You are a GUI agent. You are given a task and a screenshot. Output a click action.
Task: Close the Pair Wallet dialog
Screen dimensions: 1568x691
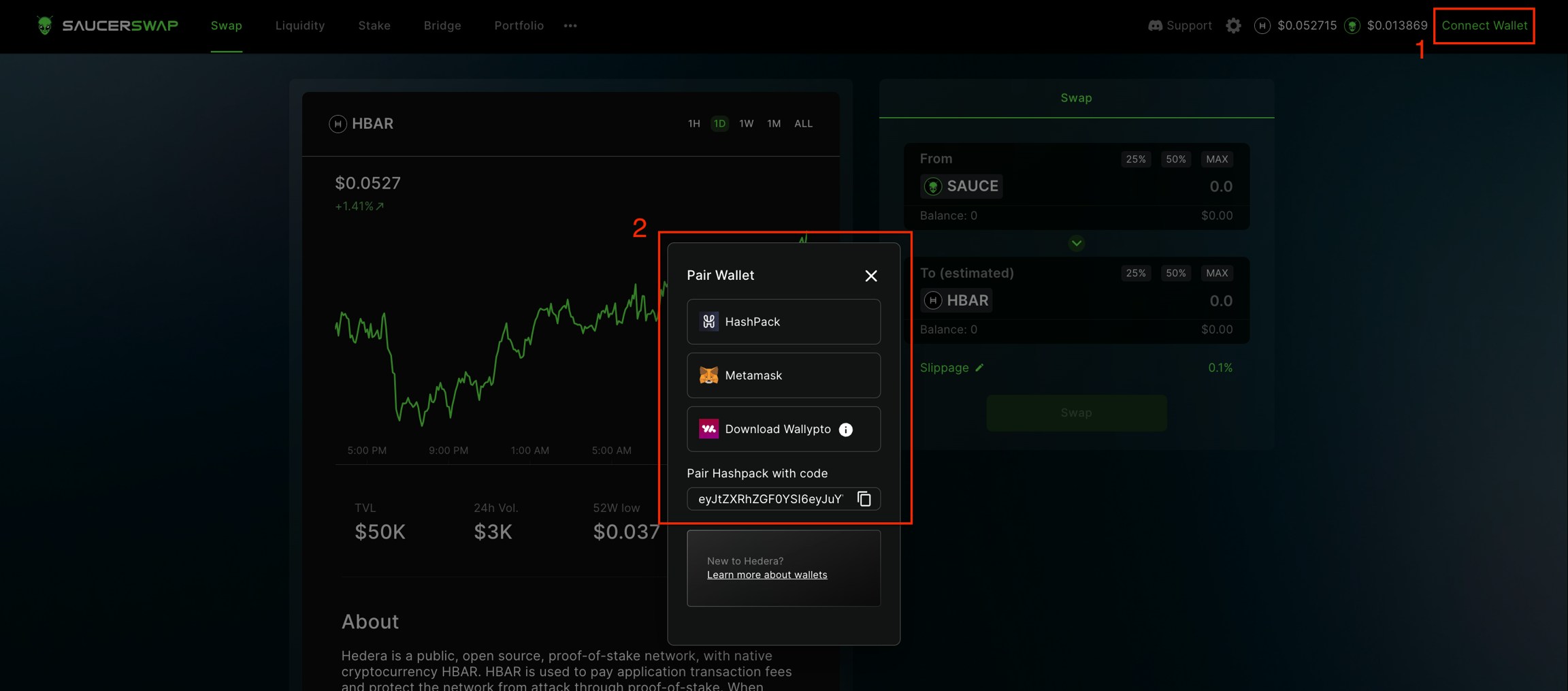point(871,276)
